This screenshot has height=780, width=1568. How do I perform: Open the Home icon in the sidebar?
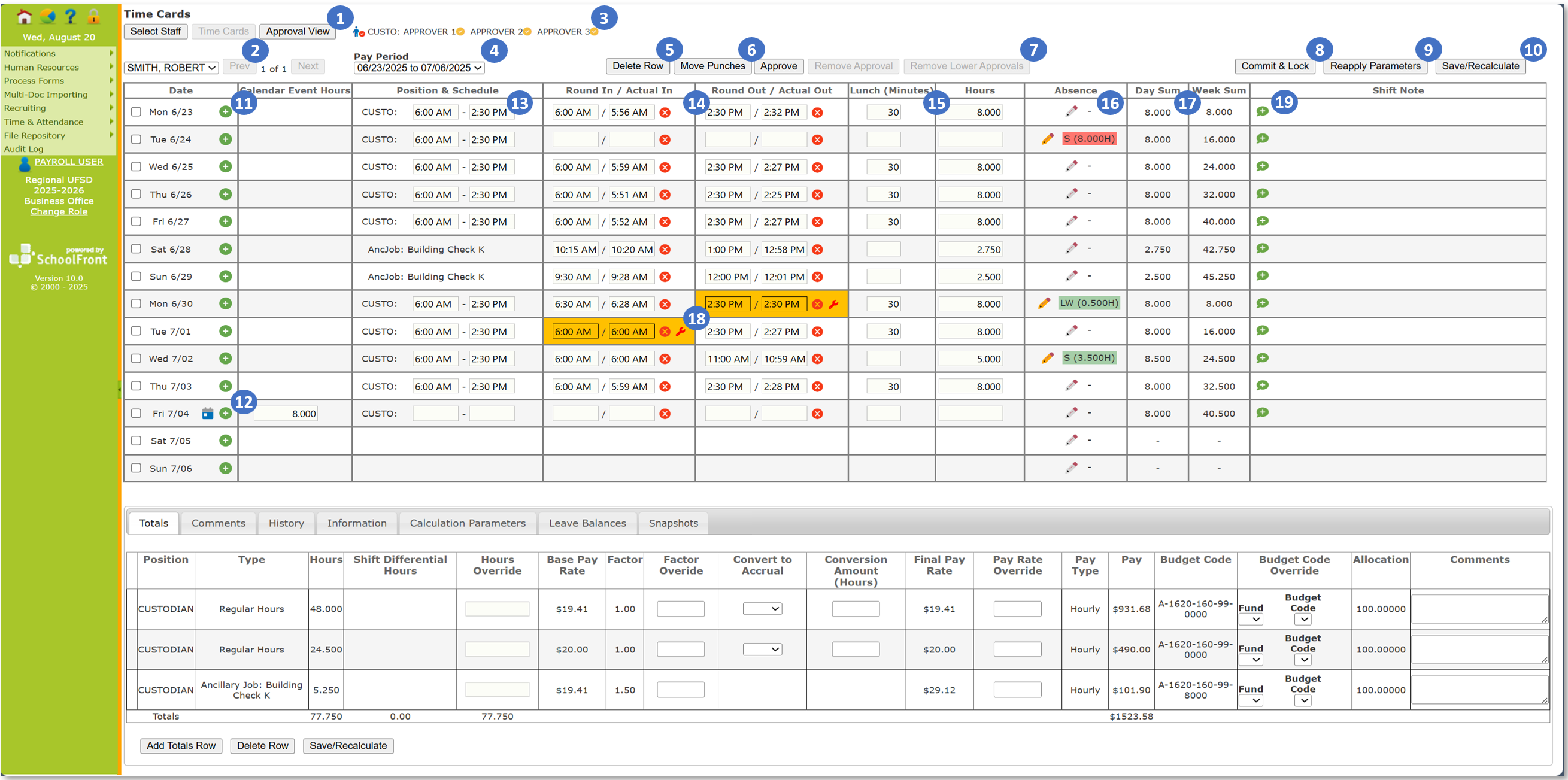pyautogui.click(x=24, y=16)
